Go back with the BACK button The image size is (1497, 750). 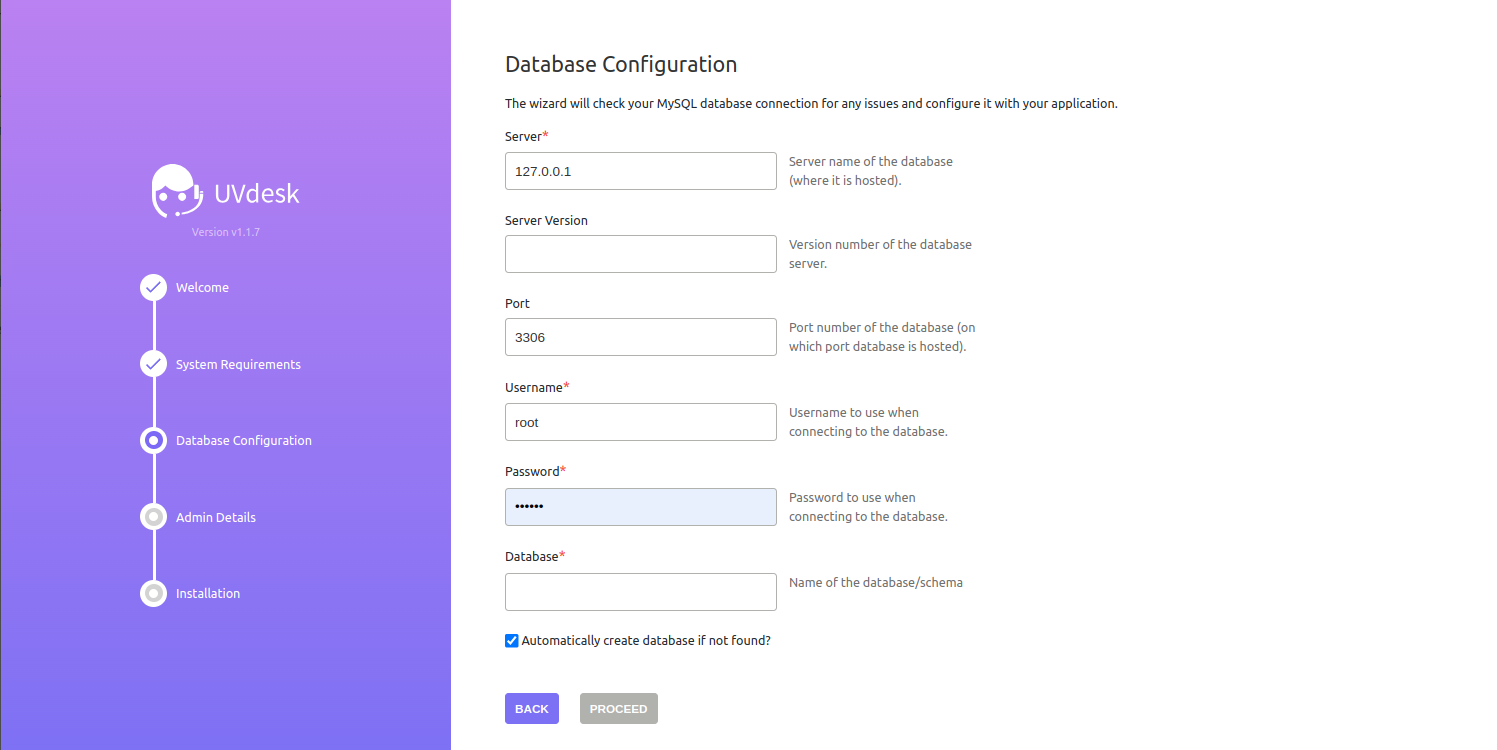[x=532, y=708]
